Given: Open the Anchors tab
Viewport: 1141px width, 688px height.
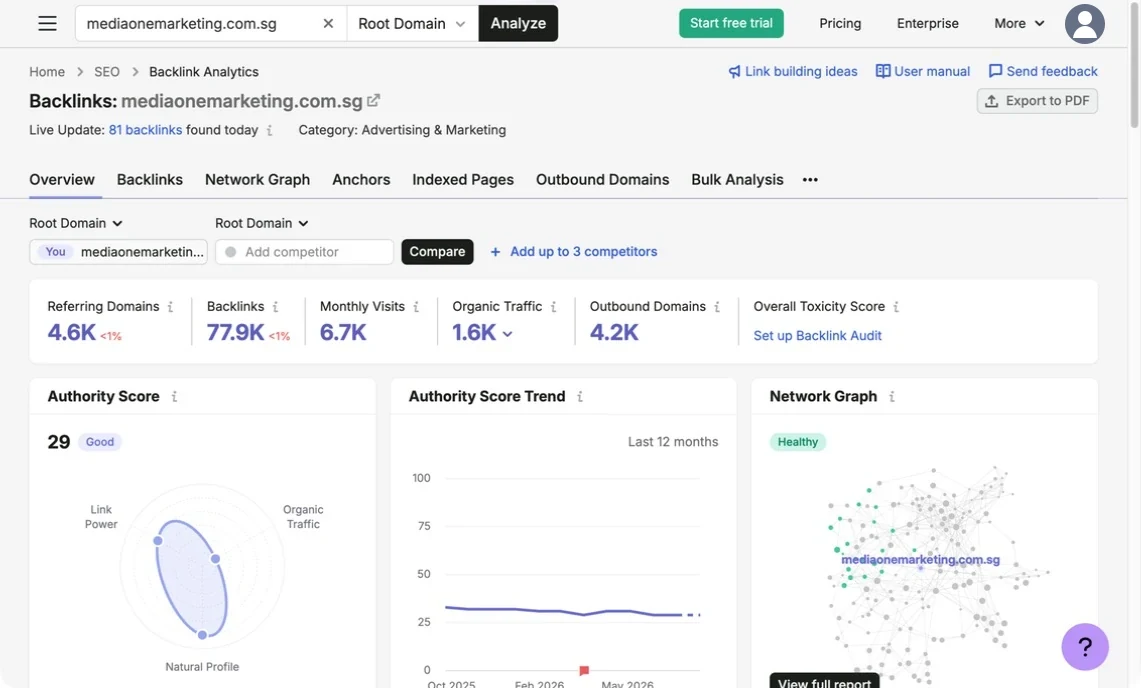Looking at the screenshot, I should (x=361, y=180).
